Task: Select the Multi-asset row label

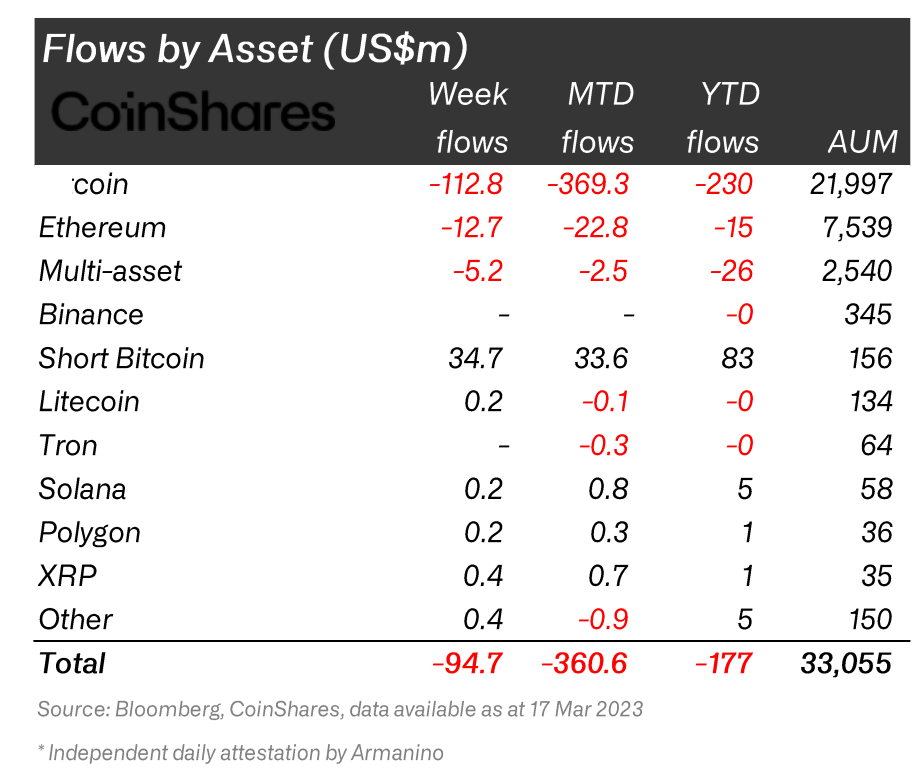Action: pyautogui.click(x=110, y=271)
